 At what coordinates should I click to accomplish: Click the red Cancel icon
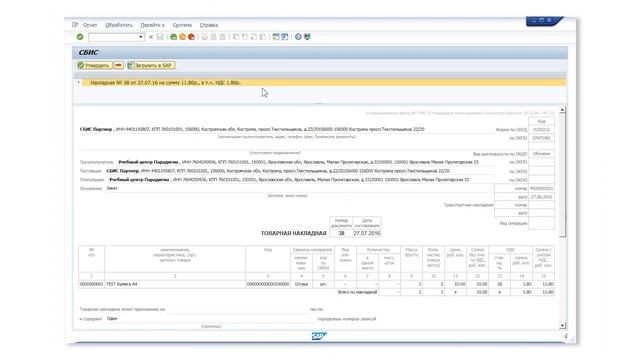[x=191, y=37]
